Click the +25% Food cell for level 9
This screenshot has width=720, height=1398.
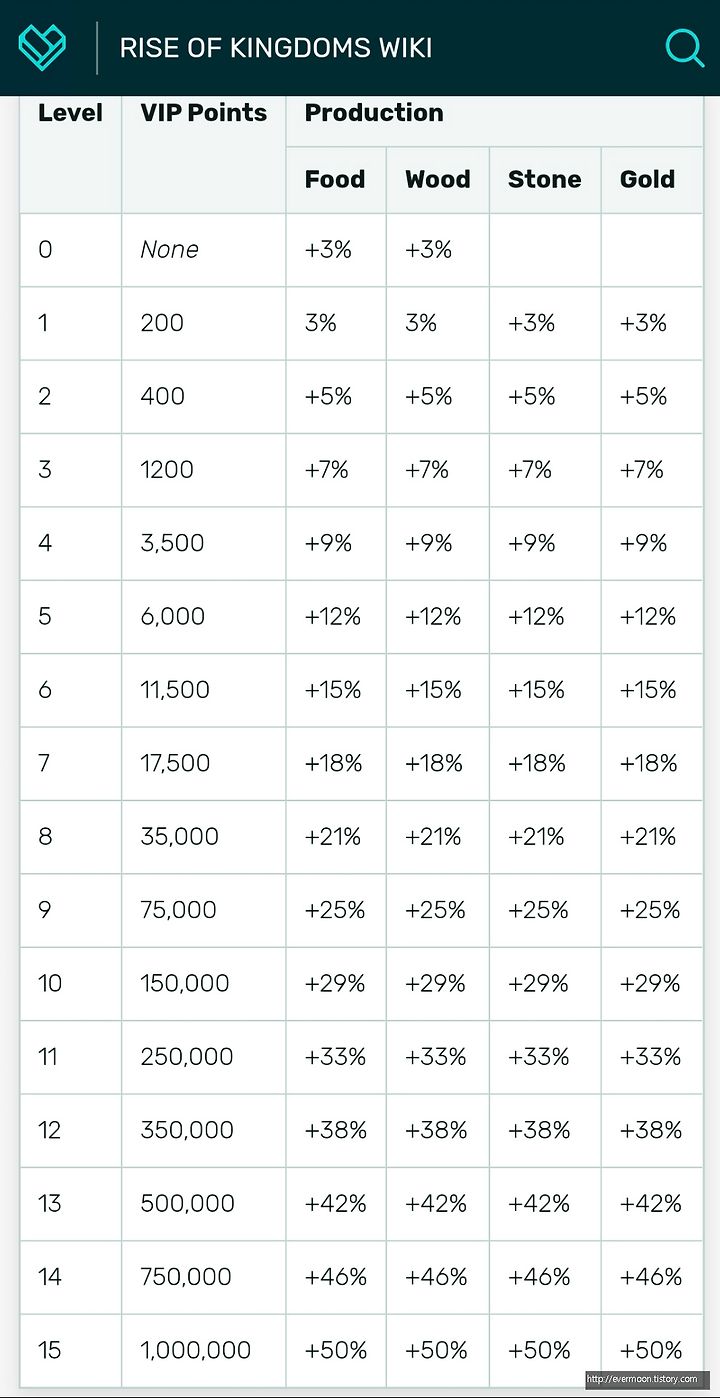pyautogui.click(x=336, y=910)
